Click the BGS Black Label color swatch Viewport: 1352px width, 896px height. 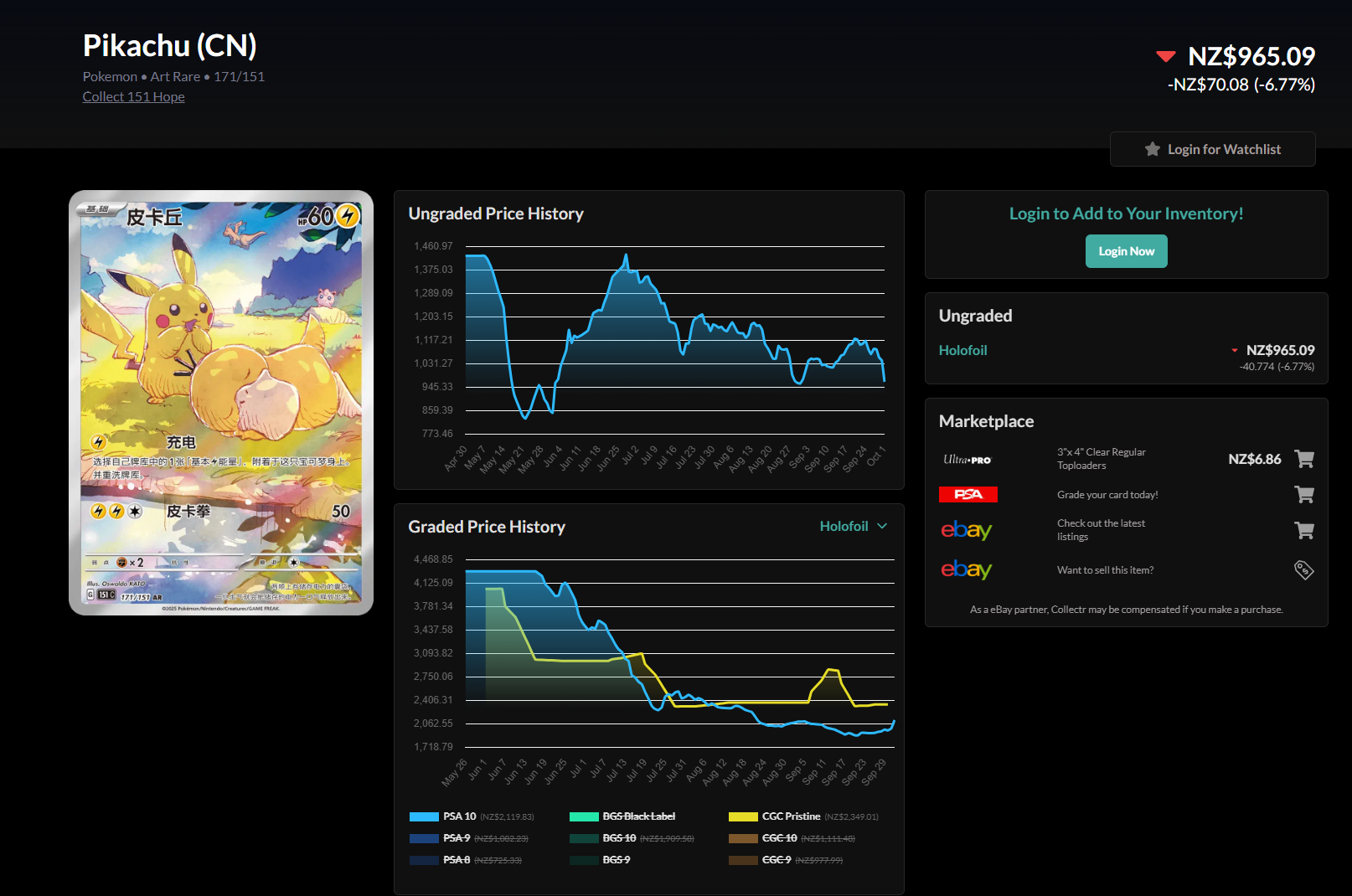(x=584, y=816)
